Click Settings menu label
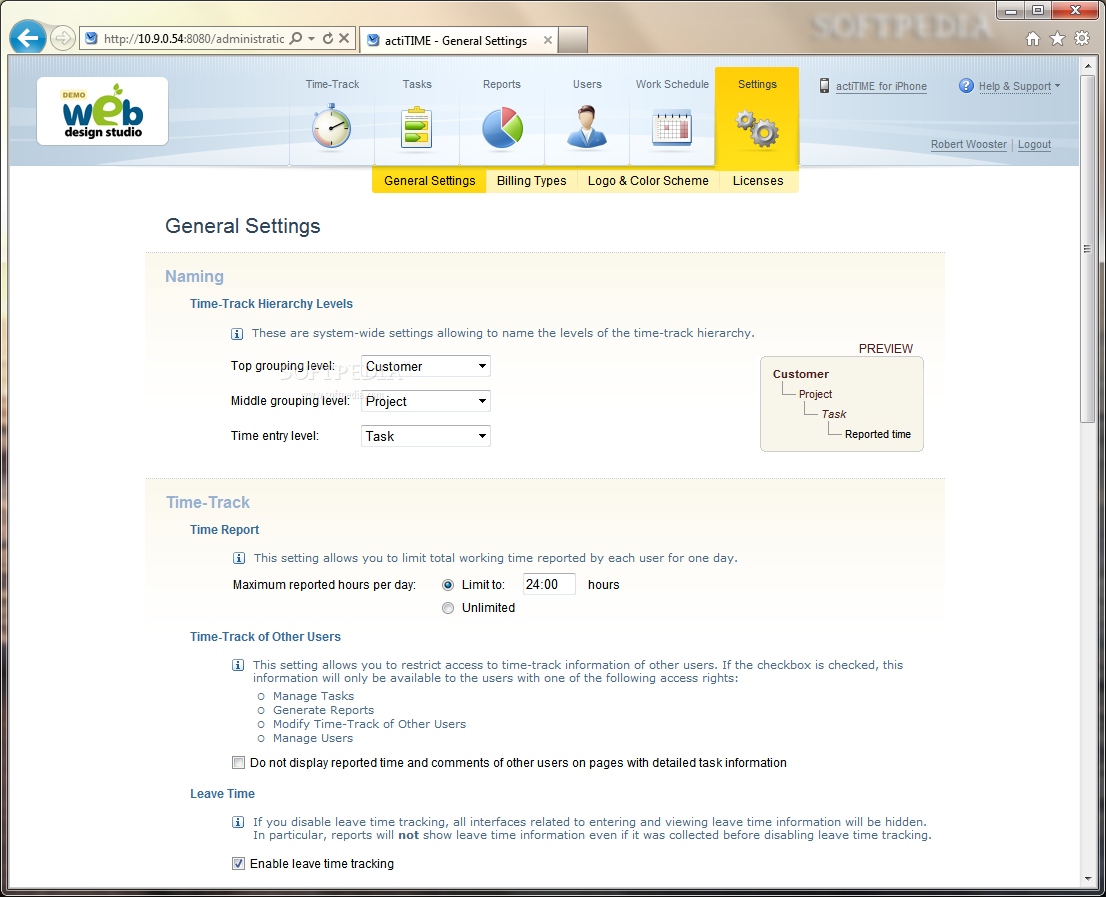The image size is (1106, 897). coord(757,84)
